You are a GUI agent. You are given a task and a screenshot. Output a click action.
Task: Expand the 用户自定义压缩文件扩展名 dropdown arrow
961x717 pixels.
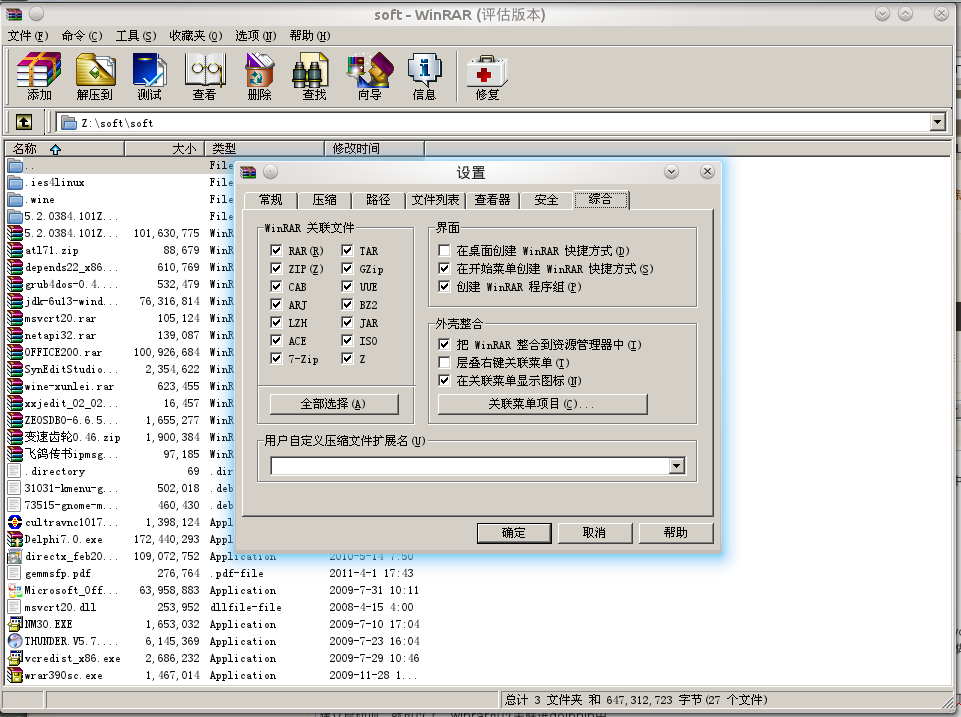coord(676,466)
